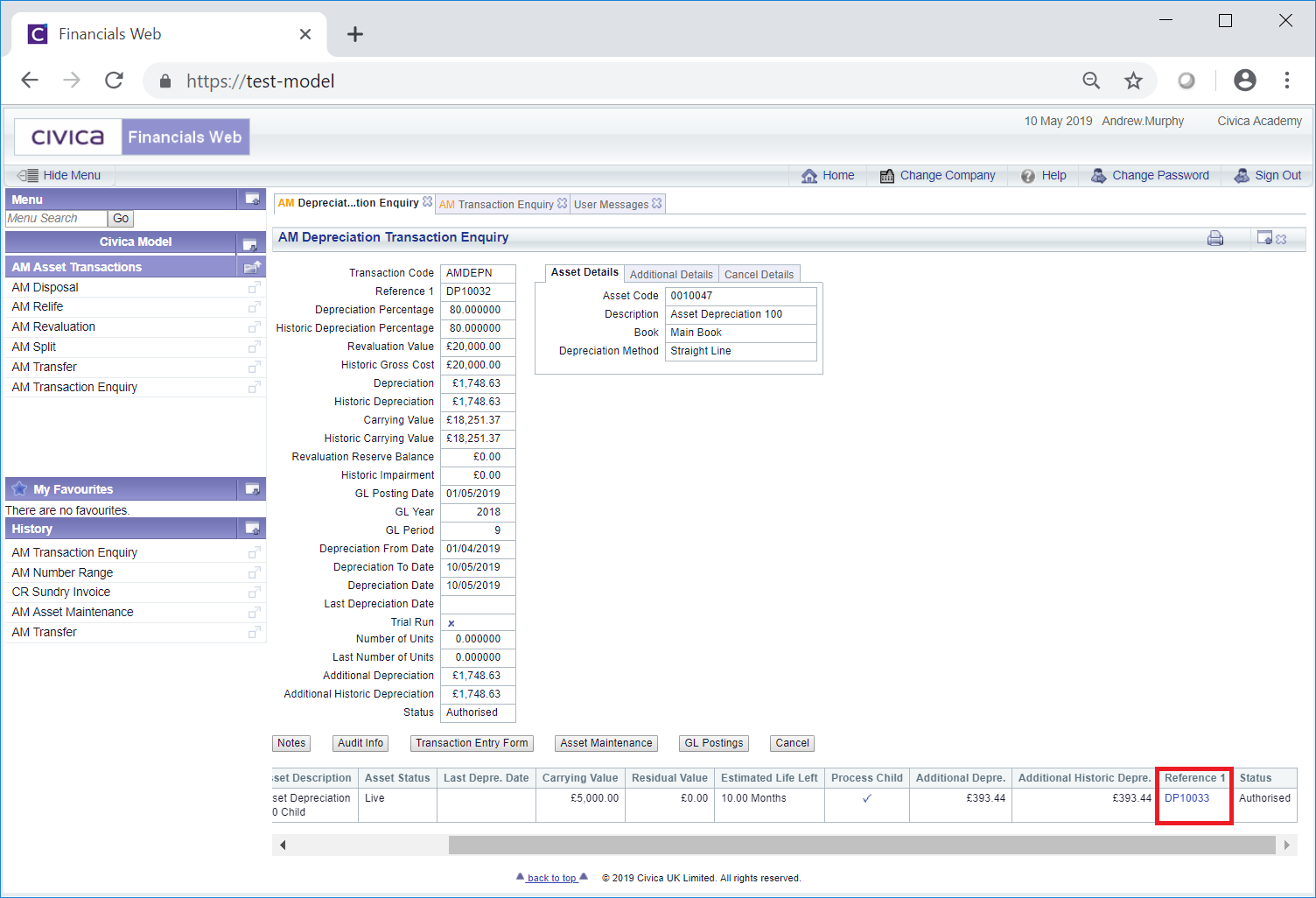Click the Sign Out icon
Viewport: 1316px width, 898px height.
(x=1242, y=176)
